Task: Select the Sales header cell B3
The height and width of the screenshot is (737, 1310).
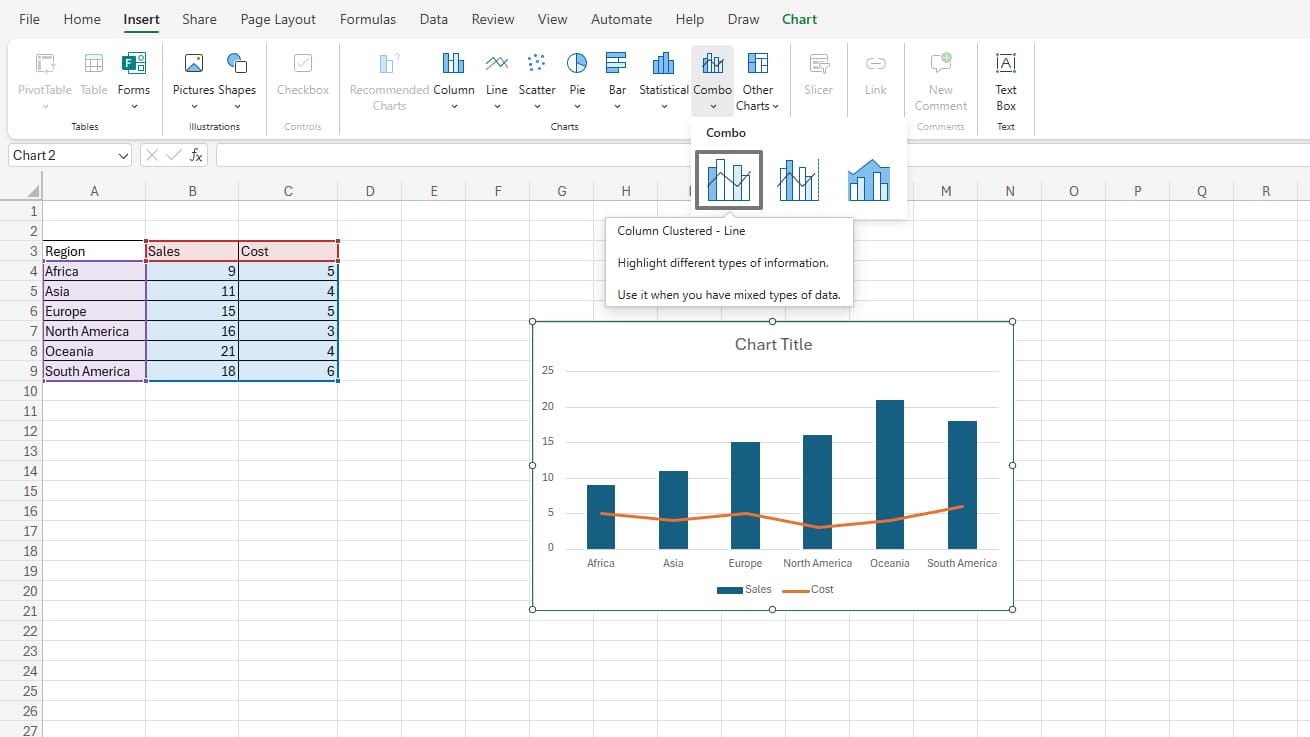Action: 192,251
